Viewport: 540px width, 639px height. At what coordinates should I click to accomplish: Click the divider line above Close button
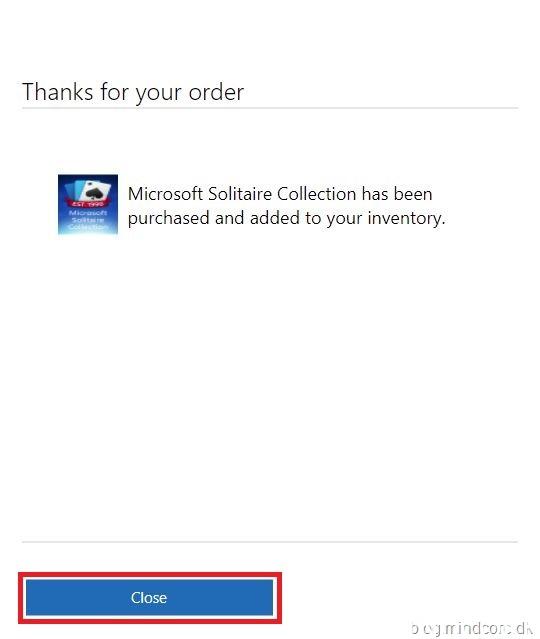[270, 542]
